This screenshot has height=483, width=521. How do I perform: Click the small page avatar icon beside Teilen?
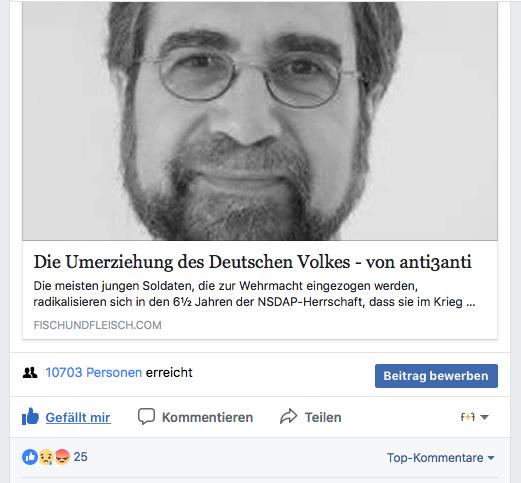point(468,417)
